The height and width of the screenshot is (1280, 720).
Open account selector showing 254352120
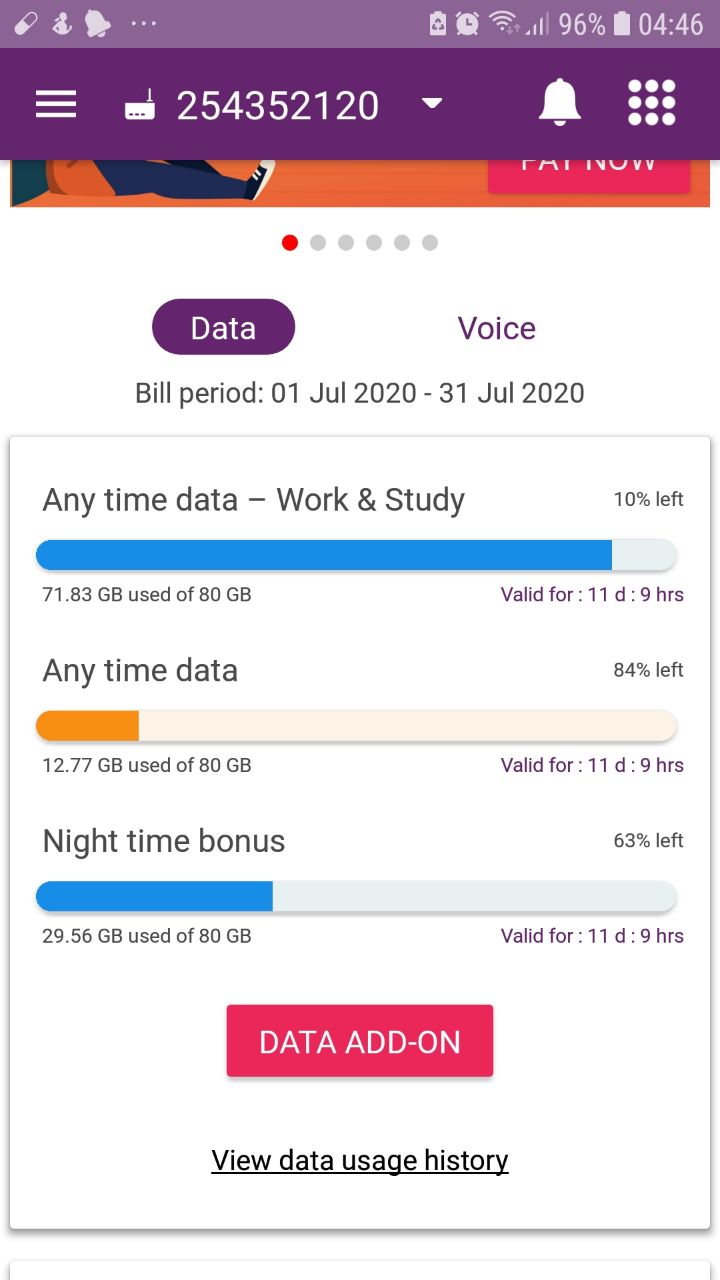coord(278,105)
